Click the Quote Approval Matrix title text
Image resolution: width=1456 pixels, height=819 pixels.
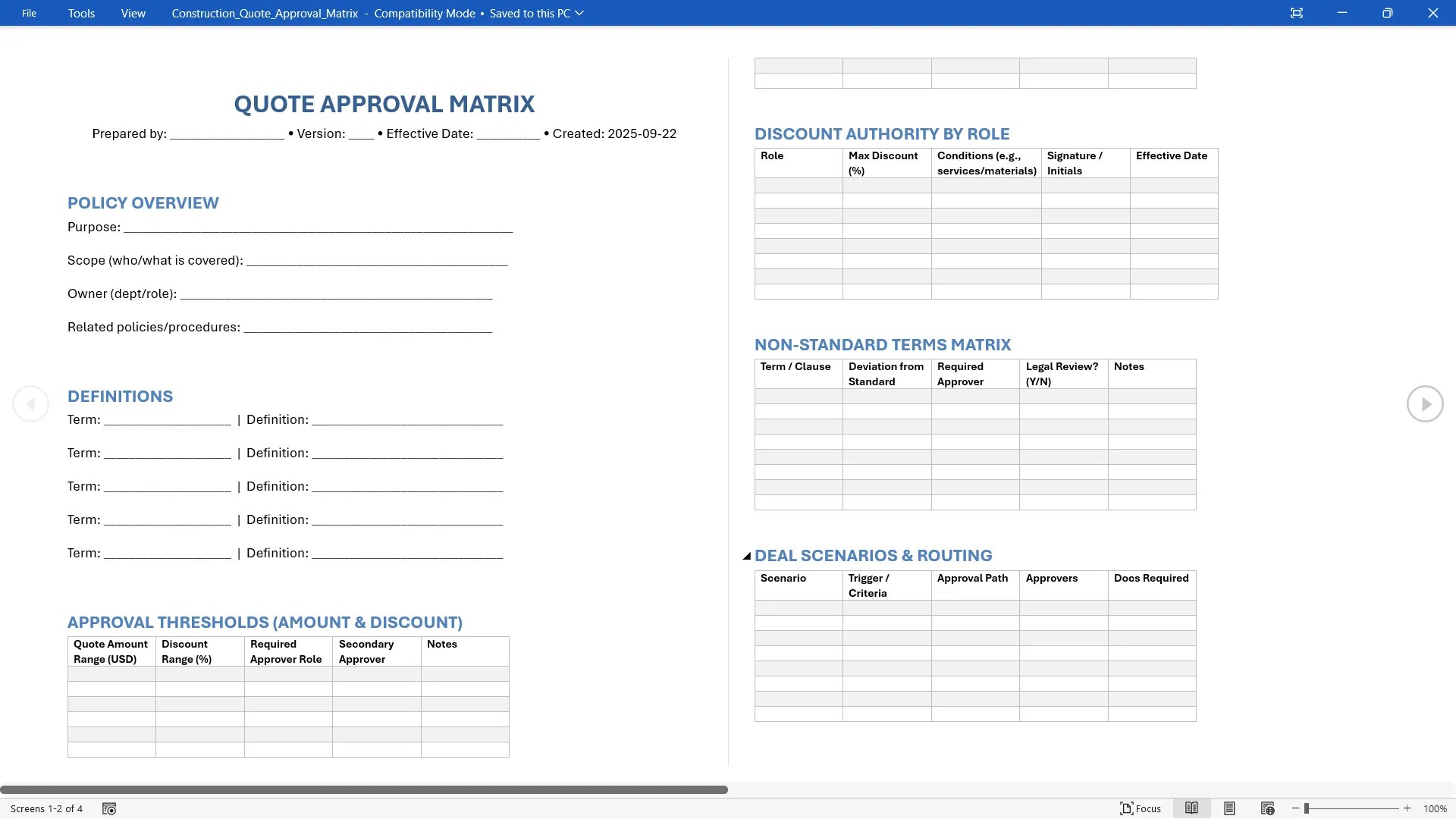pos(384,104)
